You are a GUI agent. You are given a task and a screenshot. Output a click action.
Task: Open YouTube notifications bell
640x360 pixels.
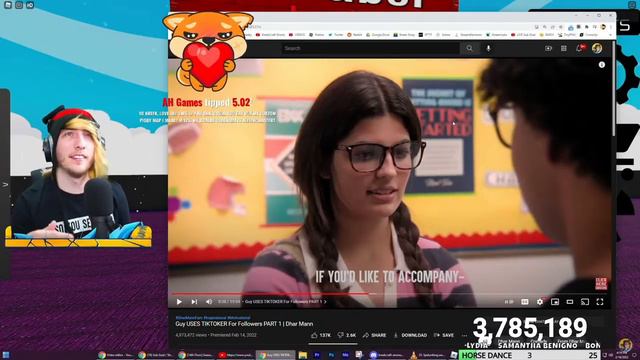[579, 48]
